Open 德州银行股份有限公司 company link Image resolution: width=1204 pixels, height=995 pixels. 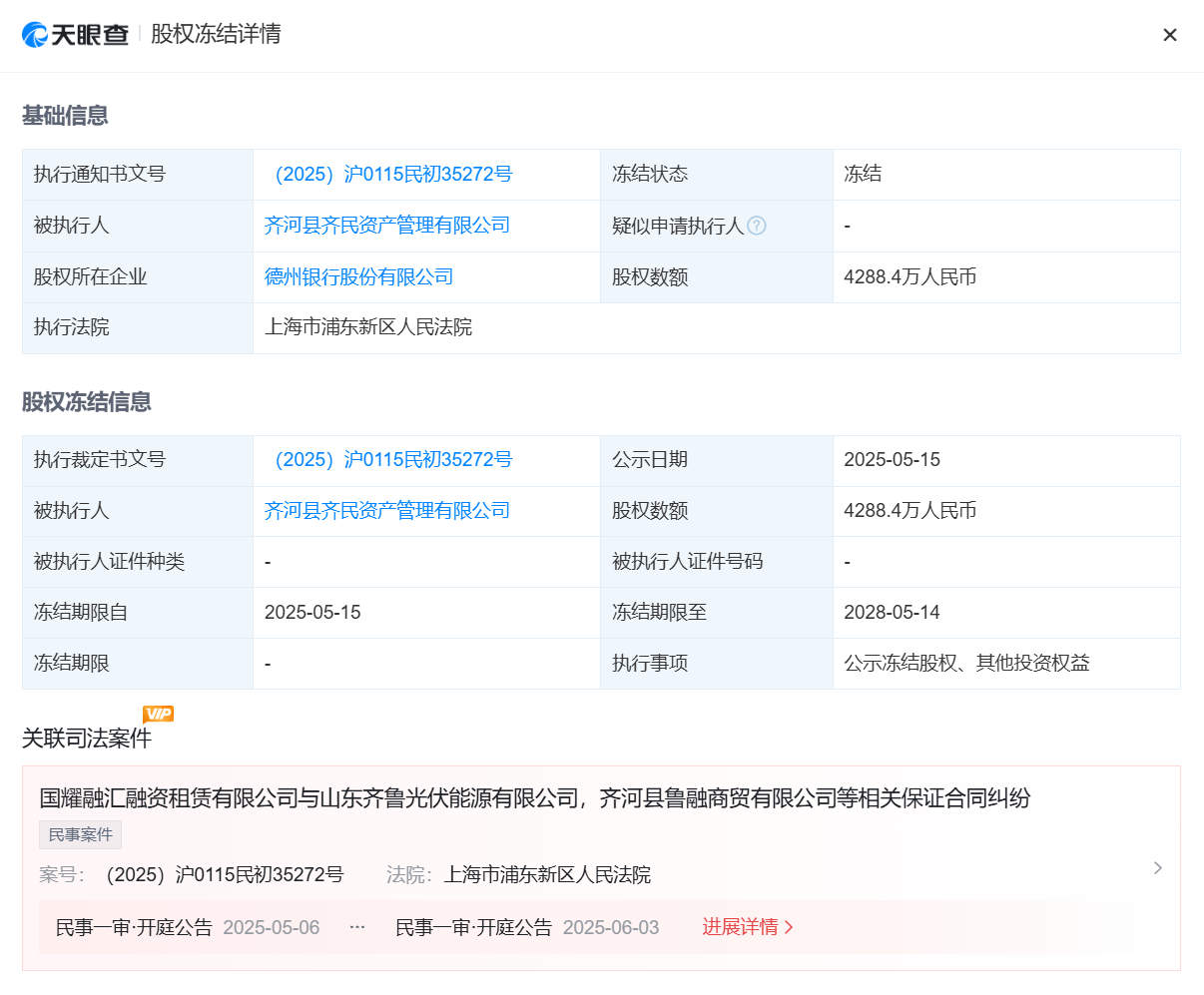pos(358,276)
